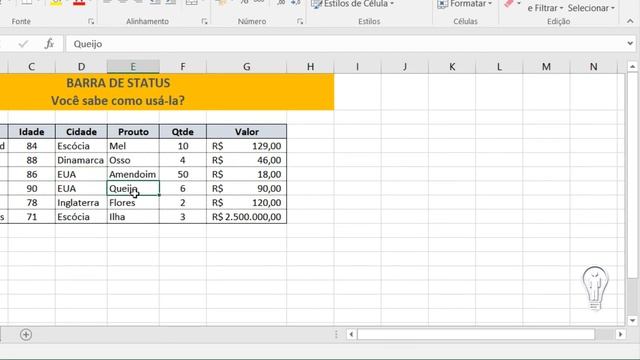Open the Formatar dropdown
The height and width of the screenshot is (360, 640).
[465, 4]
